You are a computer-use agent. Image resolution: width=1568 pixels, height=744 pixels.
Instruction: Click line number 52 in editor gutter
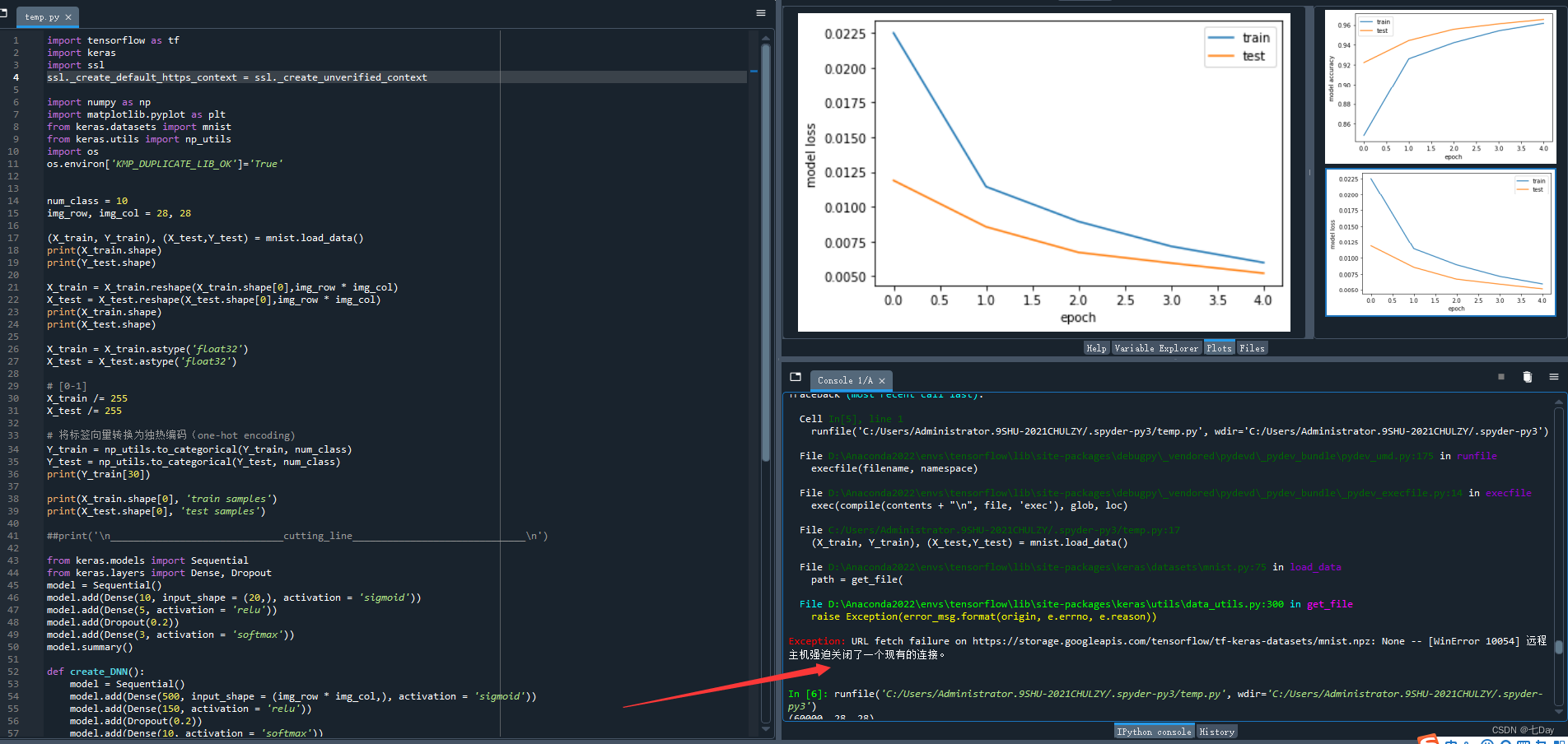click(13, 672)
